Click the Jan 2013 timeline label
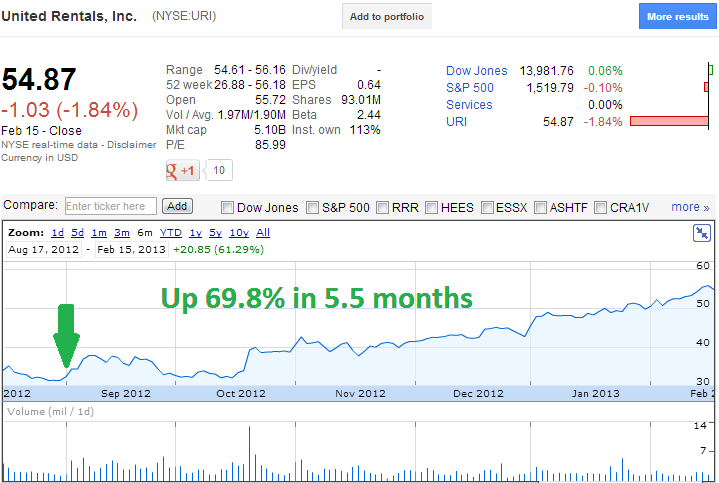This screenshot has height=483, width=719. tap(596, 394)
